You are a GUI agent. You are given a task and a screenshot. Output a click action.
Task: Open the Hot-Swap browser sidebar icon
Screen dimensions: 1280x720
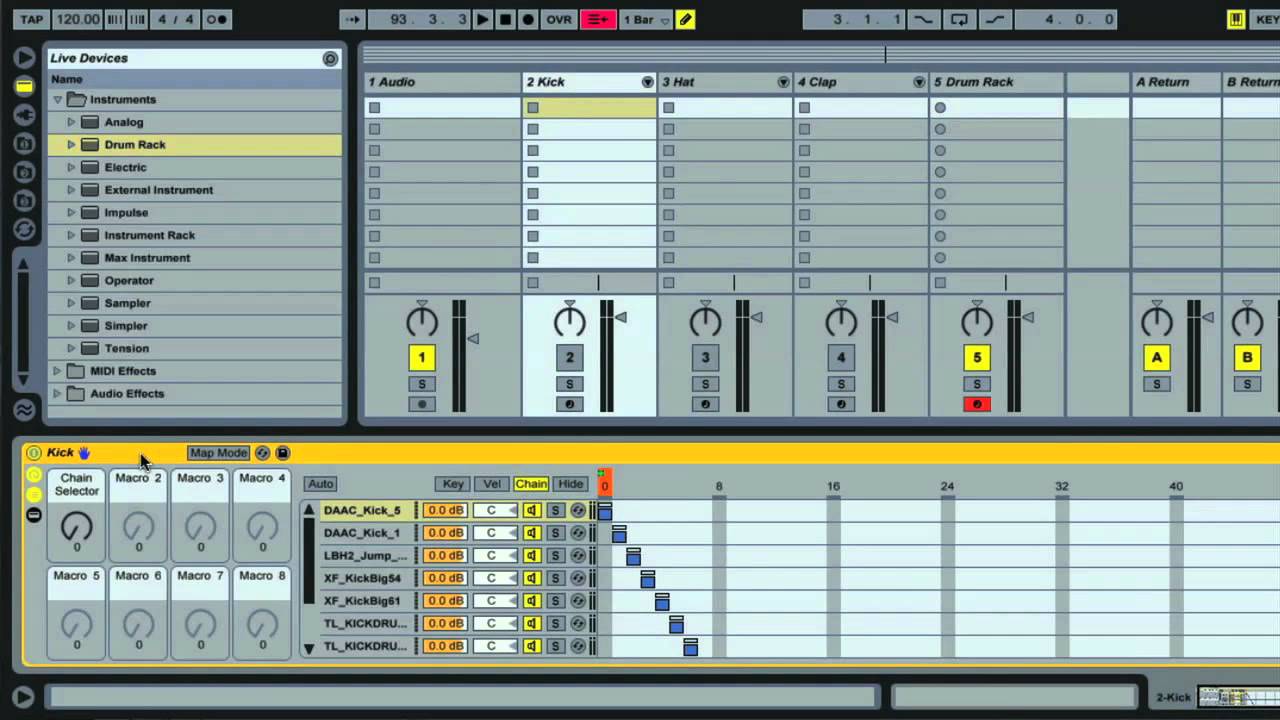point(24,230)
